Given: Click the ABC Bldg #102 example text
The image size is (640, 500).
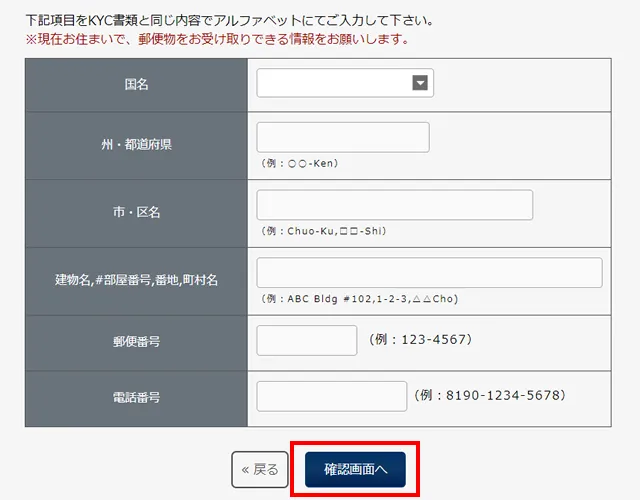Looking at the screenshot, I should [x=358, y=299].
